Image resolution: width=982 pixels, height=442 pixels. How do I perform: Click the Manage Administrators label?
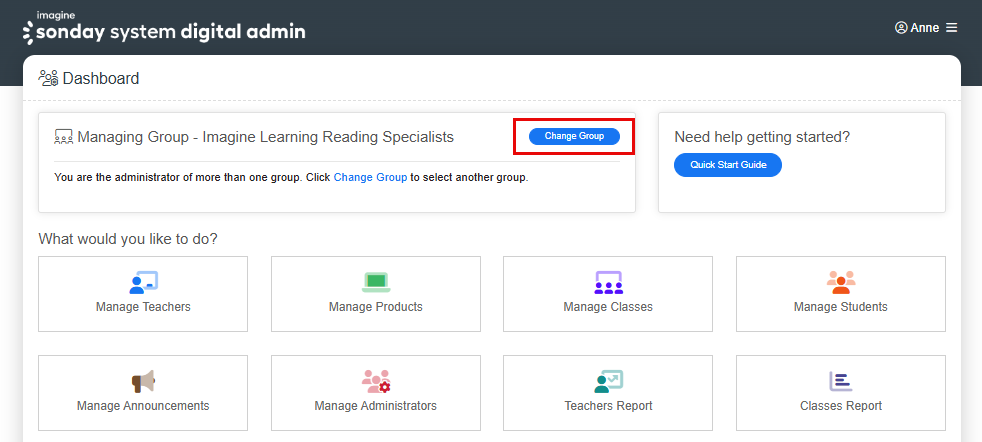(376, 406)
